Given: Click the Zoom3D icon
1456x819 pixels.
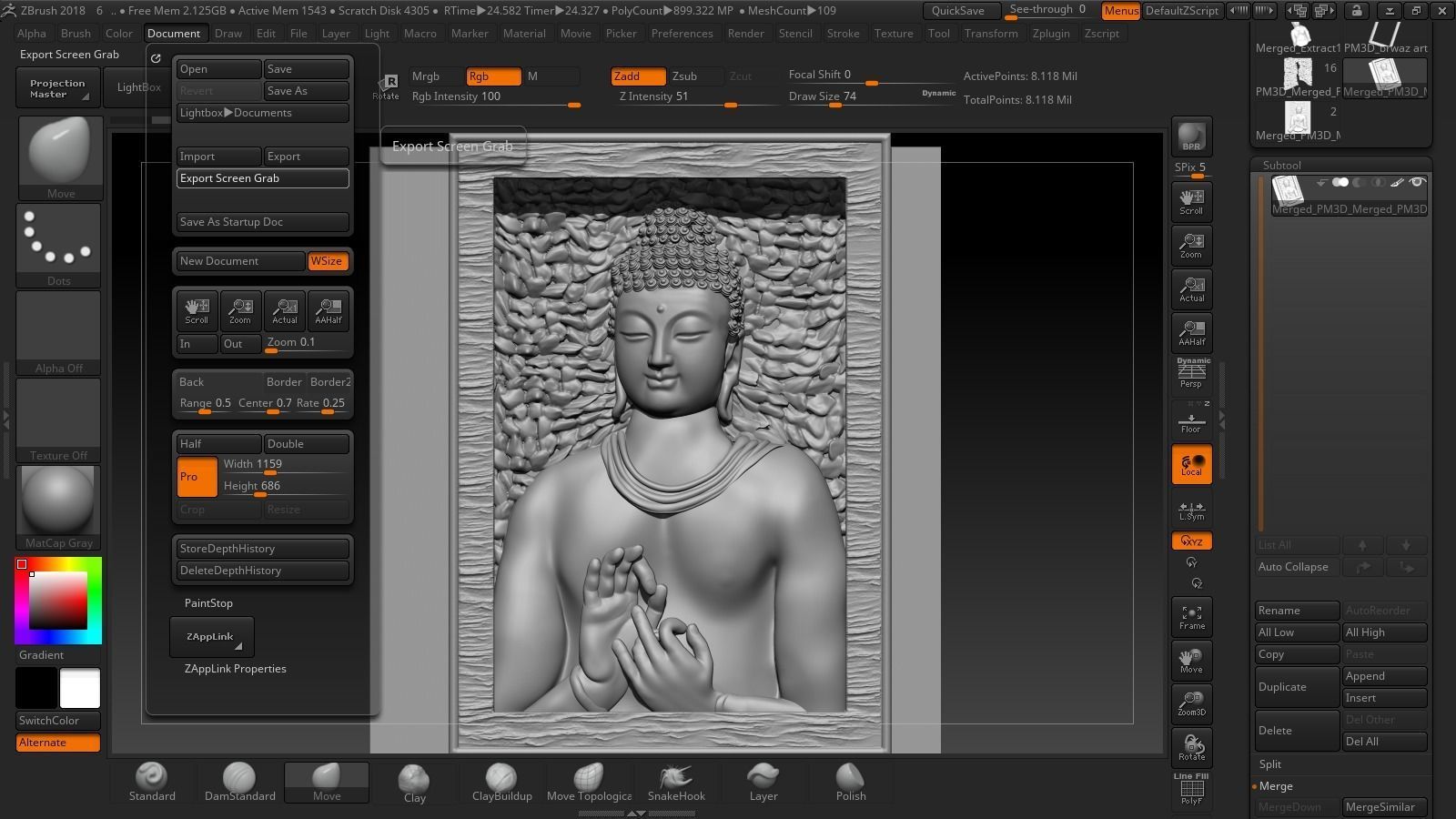Looking at the screenshot, I should click(x=1191, y=704).
